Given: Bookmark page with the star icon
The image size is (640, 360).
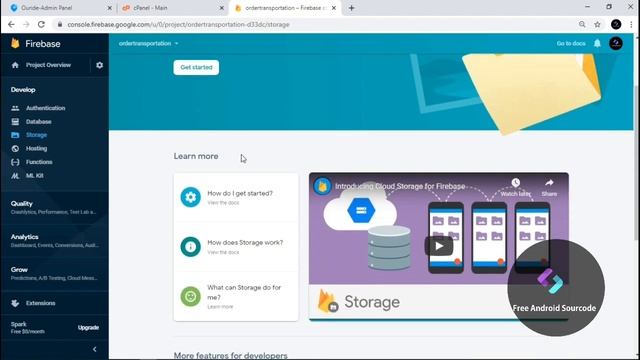Looking at the screenshot, I should tap(597, 24).
